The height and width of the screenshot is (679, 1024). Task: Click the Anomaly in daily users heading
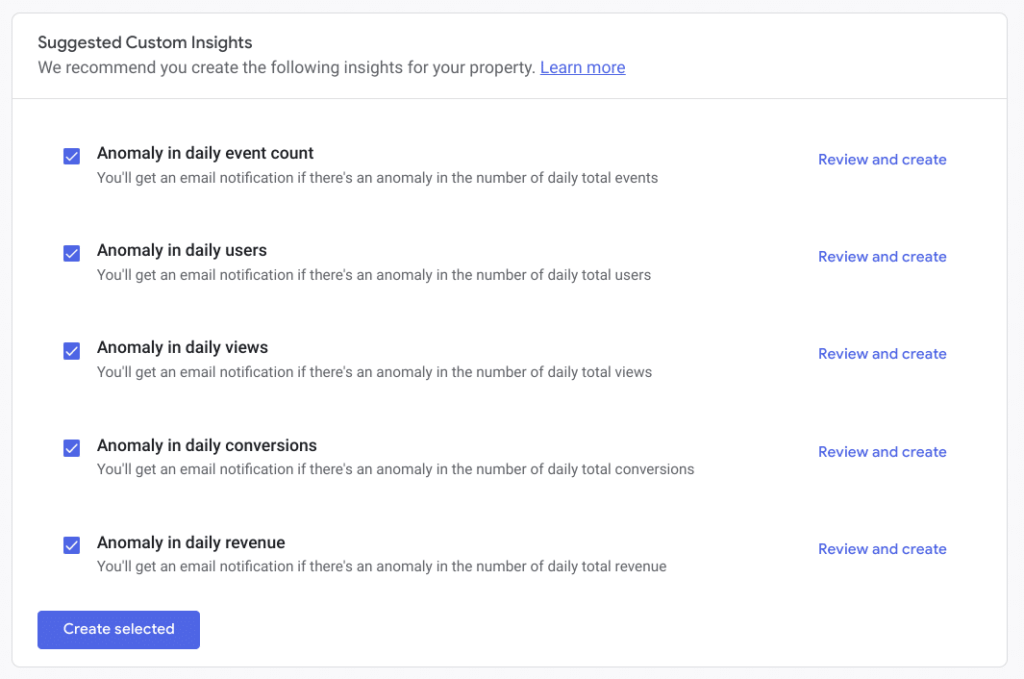pyautogui.click(x=181, y=250)
